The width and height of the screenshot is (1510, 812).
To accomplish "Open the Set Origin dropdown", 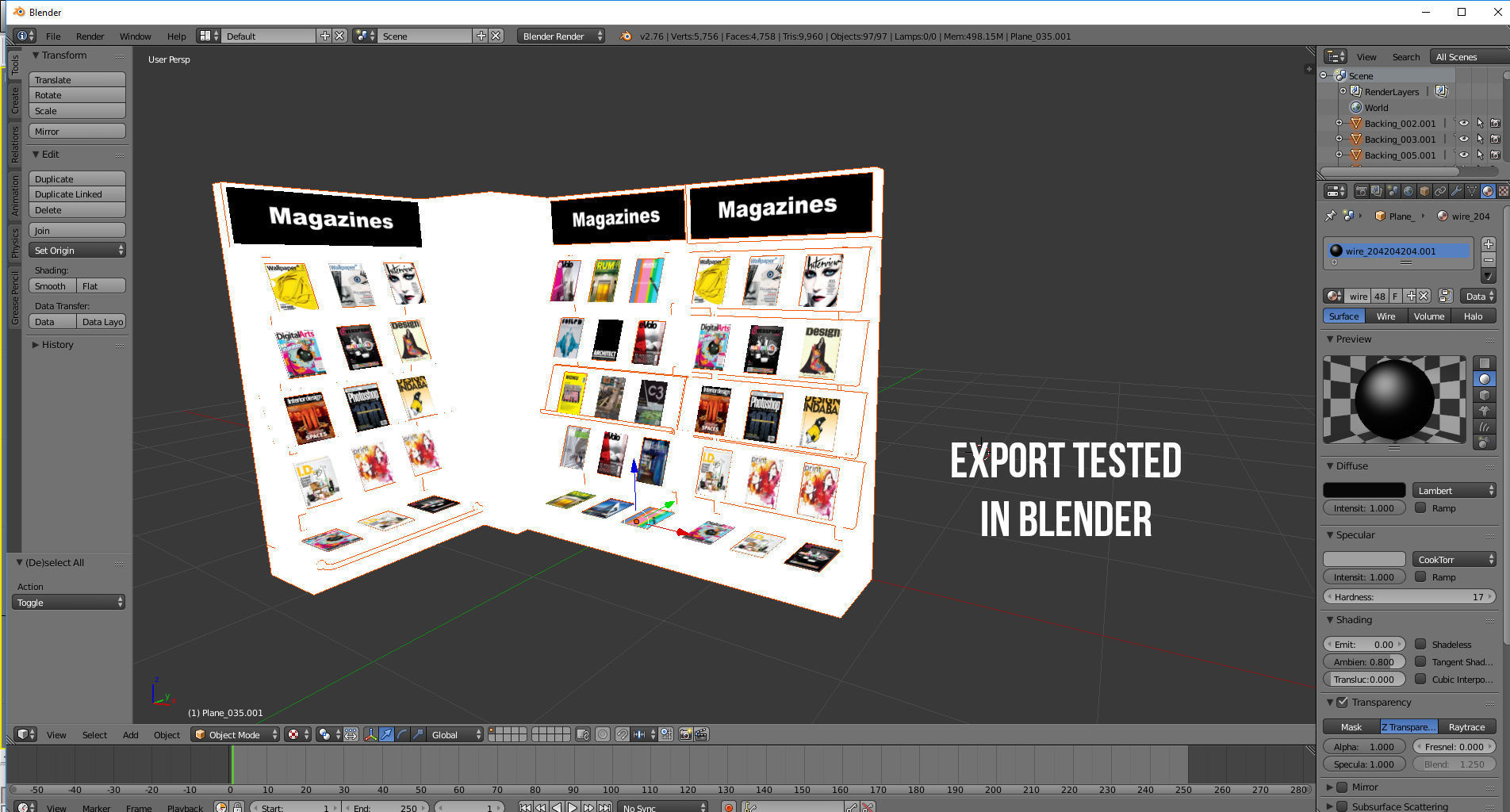I will pos(77,250).
